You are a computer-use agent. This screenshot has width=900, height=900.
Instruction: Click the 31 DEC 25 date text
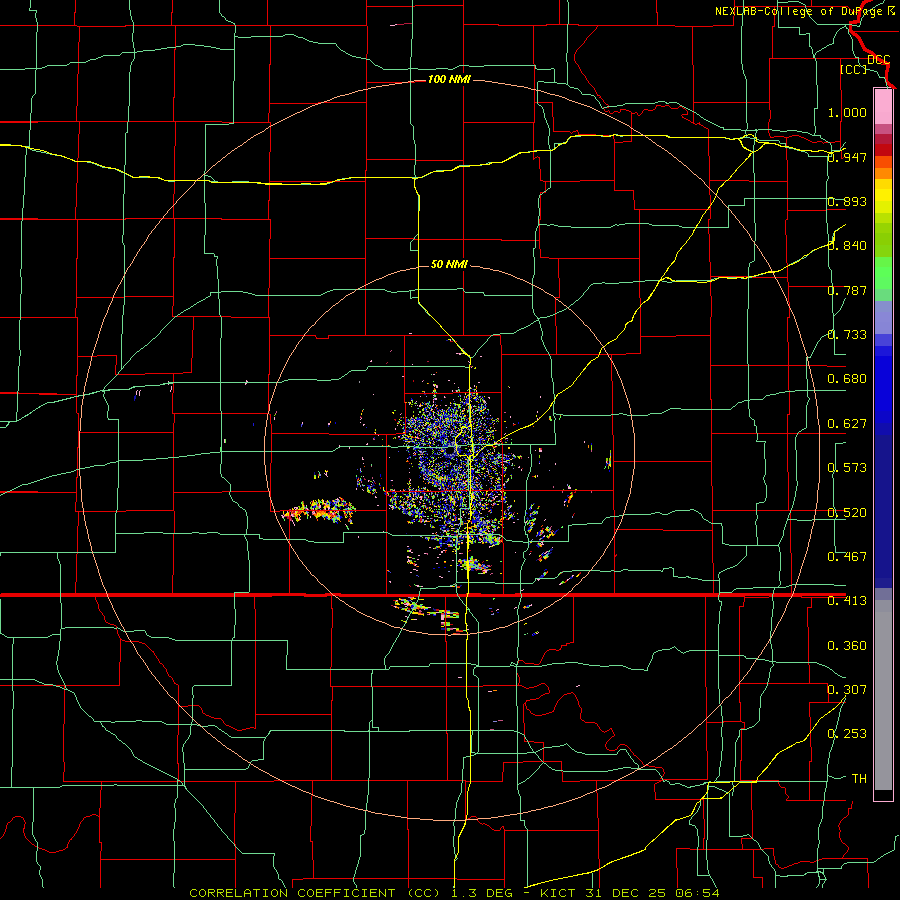point(626,893)
